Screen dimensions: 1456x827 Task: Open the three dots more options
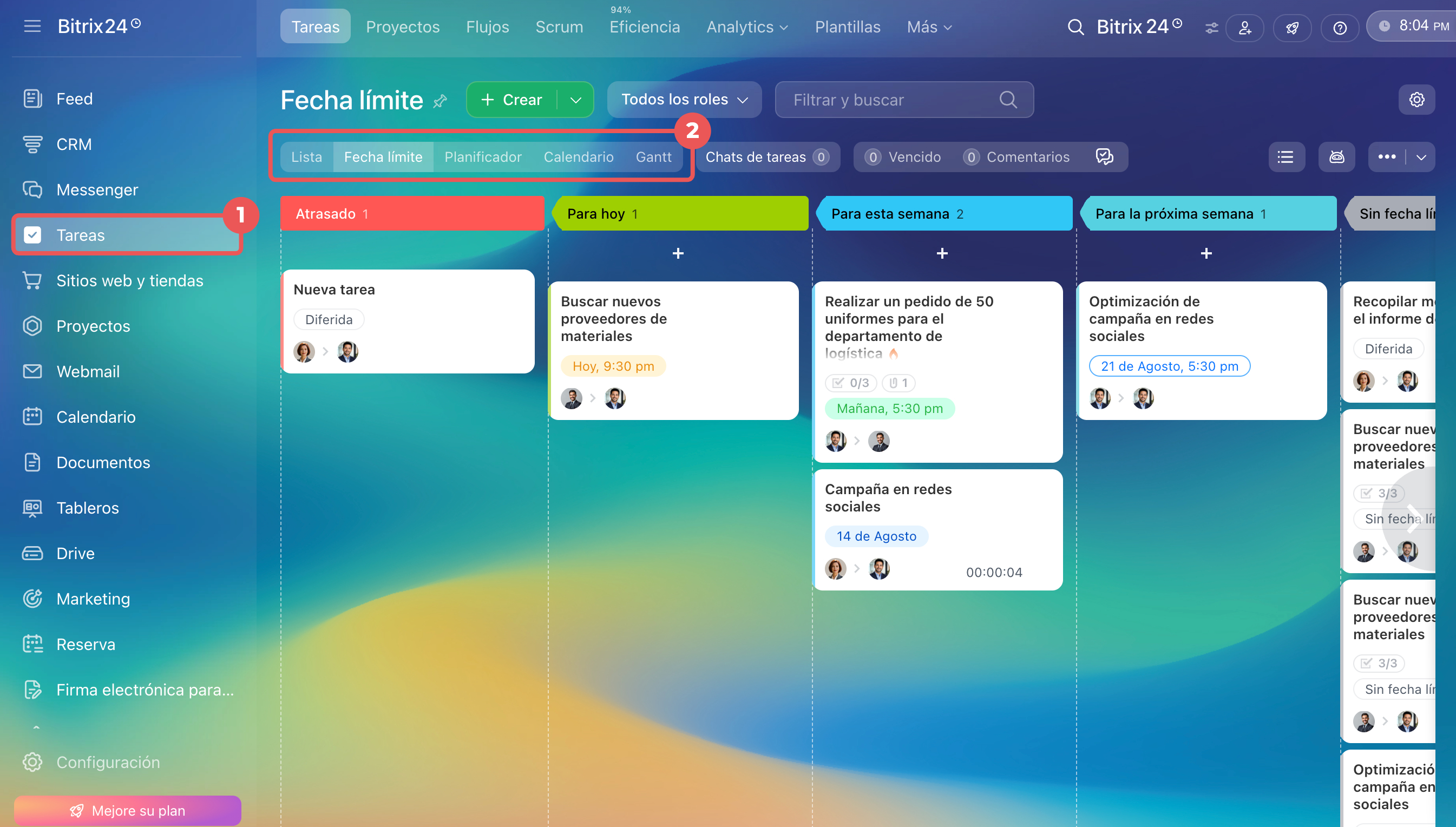(x=1387, y=157)
